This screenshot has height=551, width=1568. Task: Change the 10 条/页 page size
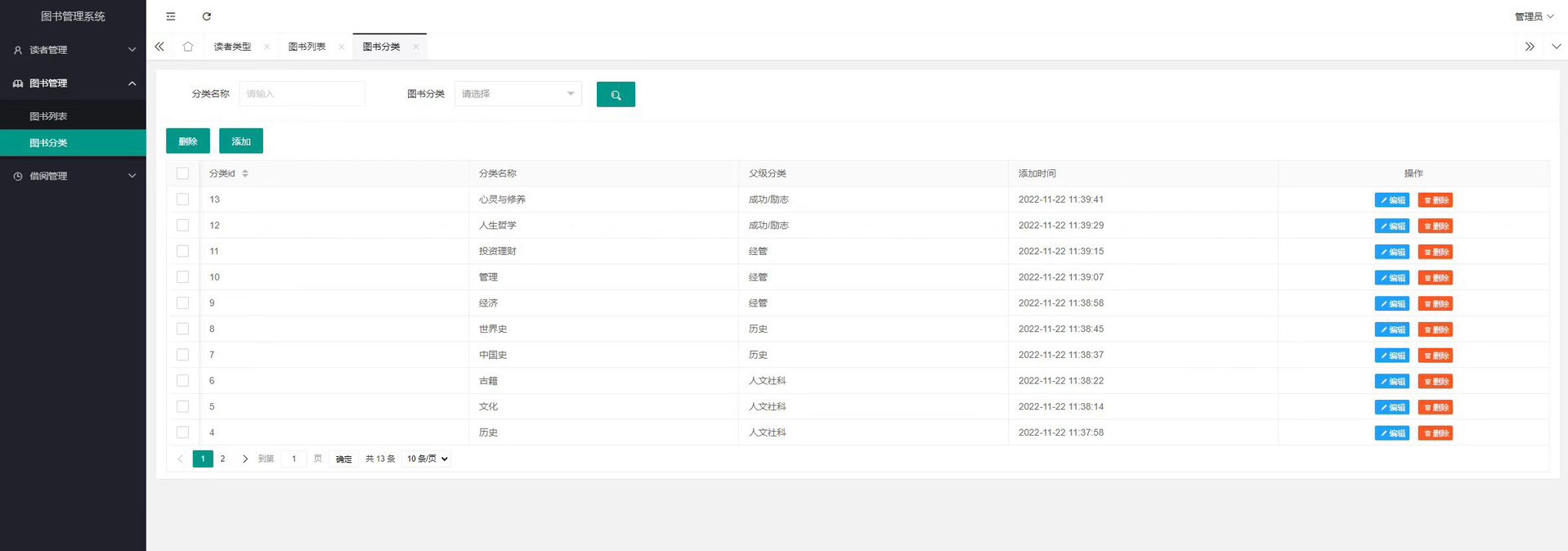pos(428,459)
